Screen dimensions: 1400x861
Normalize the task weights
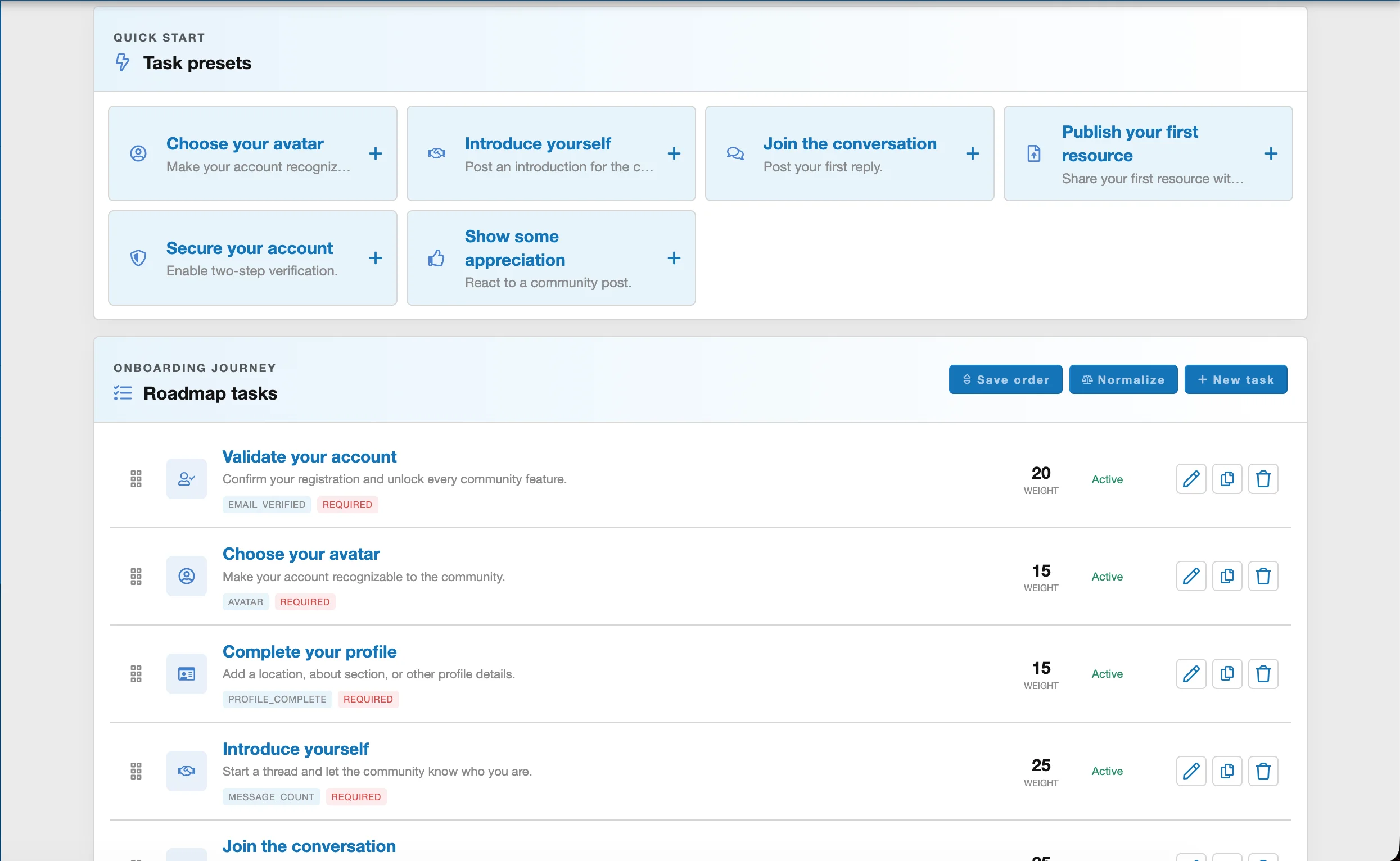(1123, 379)
